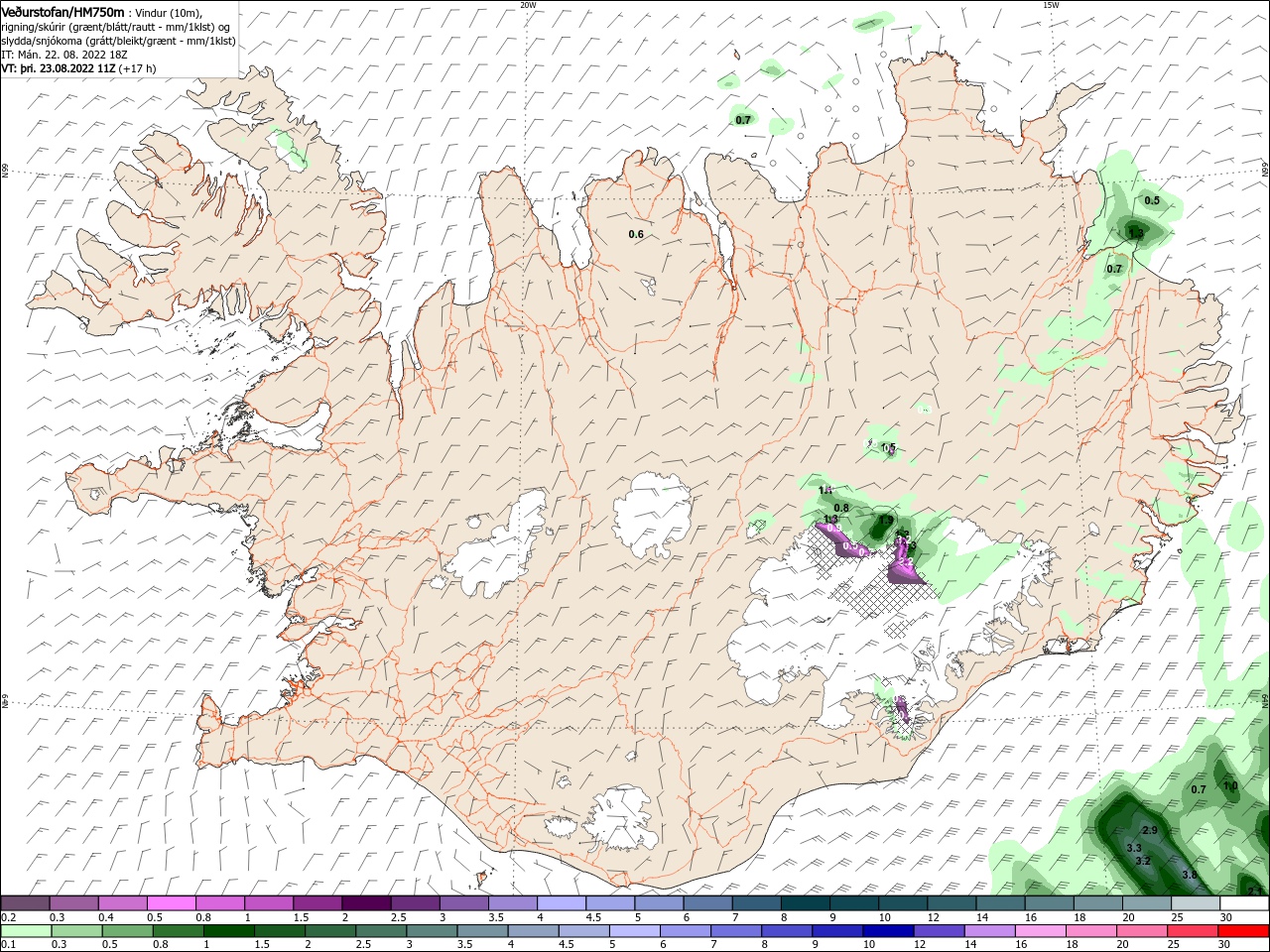The height and width of the screenshot is (952, 1270).
Task: Click the 'IT: Mán. 22. 08. 2022 18Z' line
Action: tap(66, 55)
